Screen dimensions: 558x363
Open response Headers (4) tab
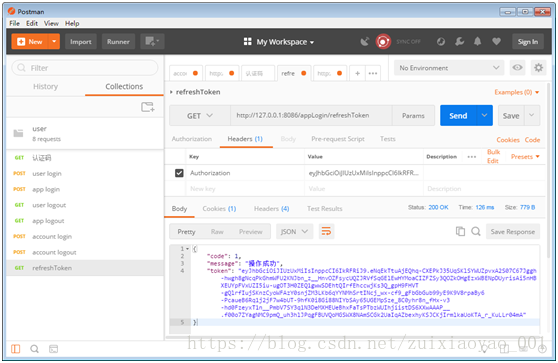coord(271,209)
